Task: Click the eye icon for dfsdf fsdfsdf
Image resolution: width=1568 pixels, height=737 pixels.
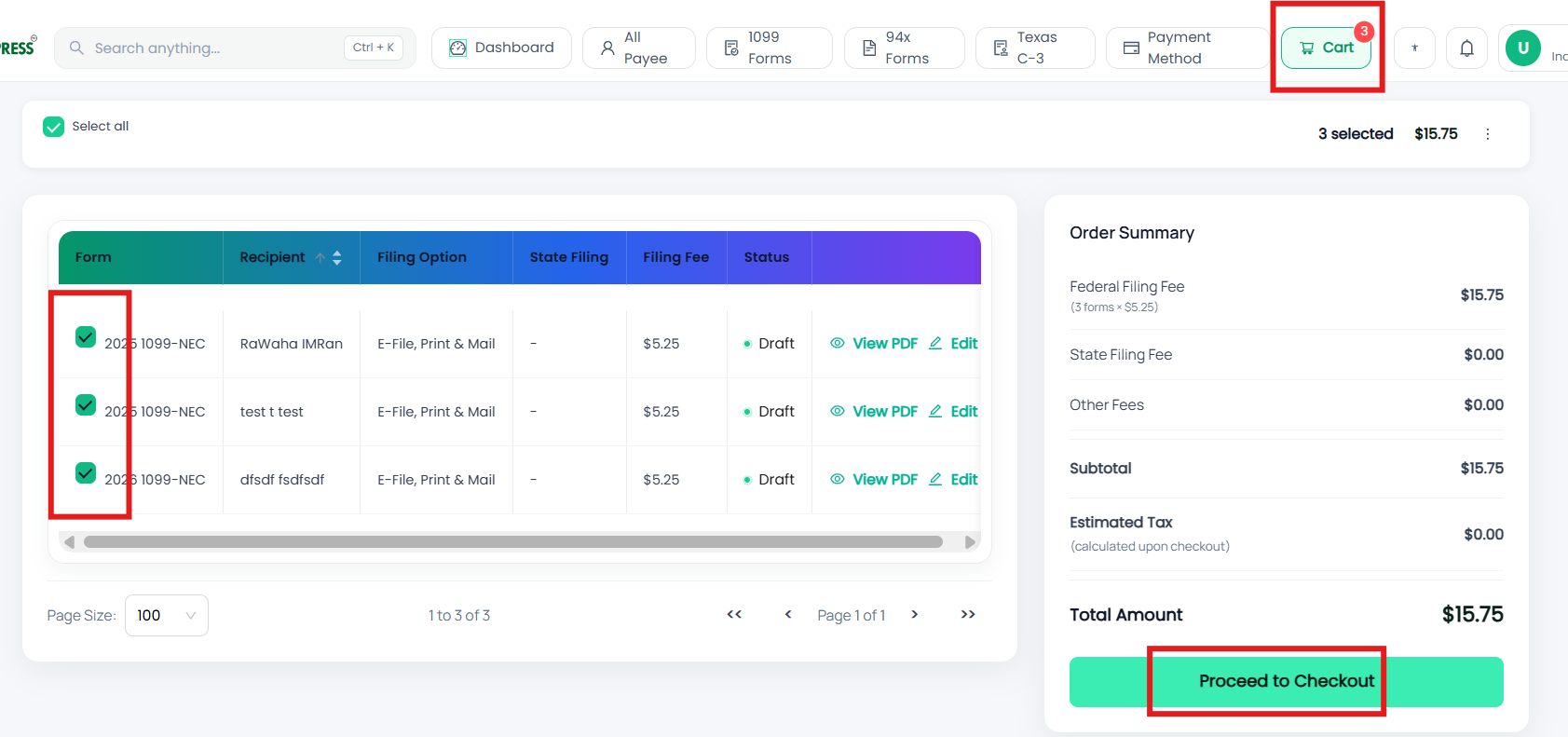Action: tap(838, 479)
